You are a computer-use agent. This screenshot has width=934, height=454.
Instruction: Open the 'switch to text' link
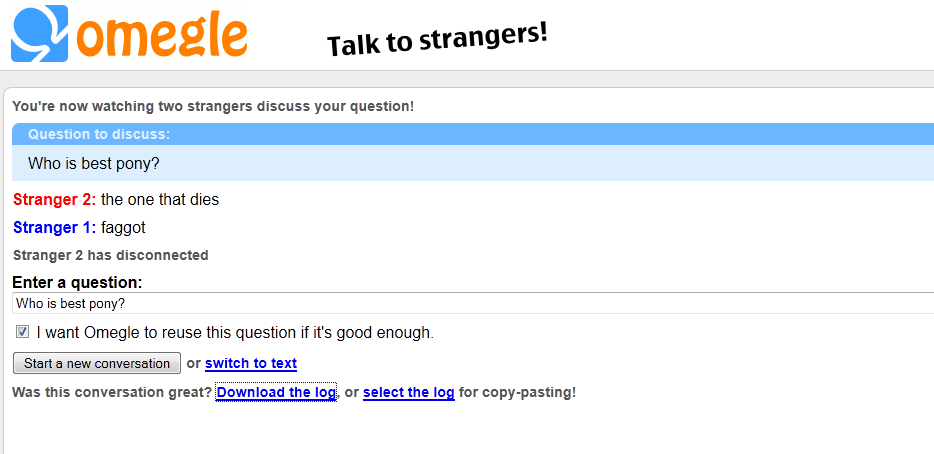pos(251,363)
